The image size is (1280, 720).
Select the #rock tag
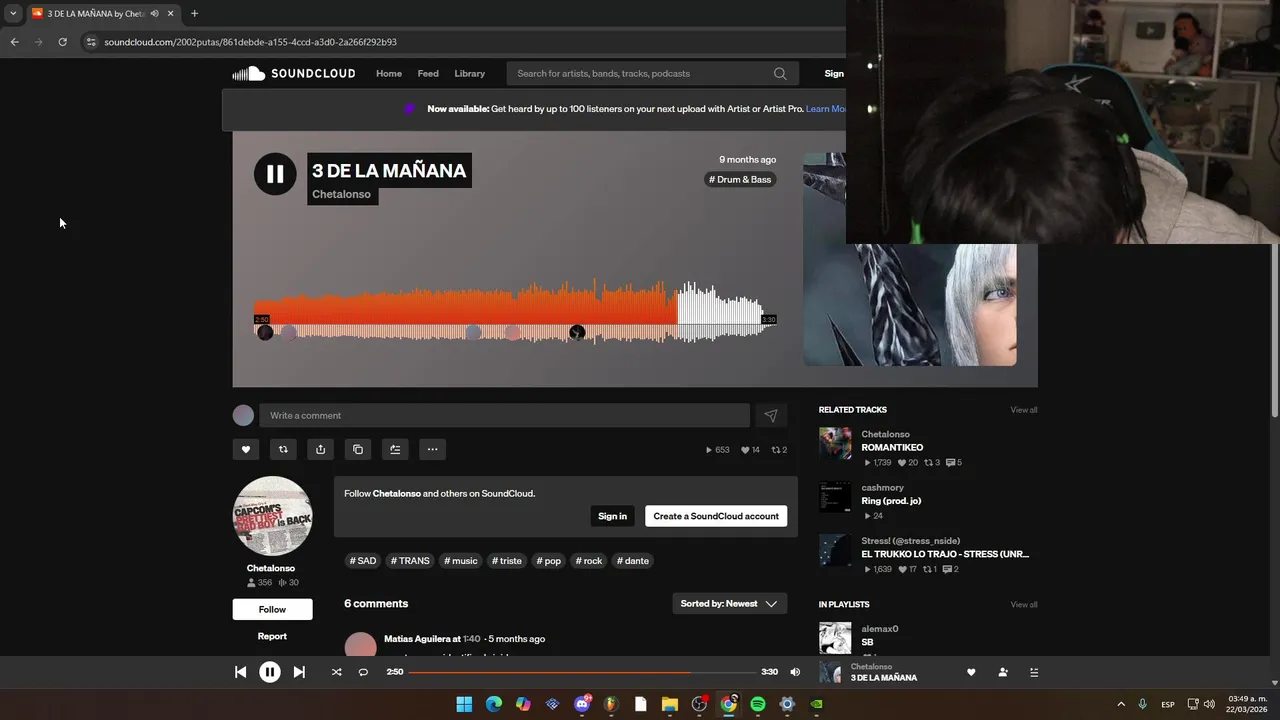[x=589, y=561]
